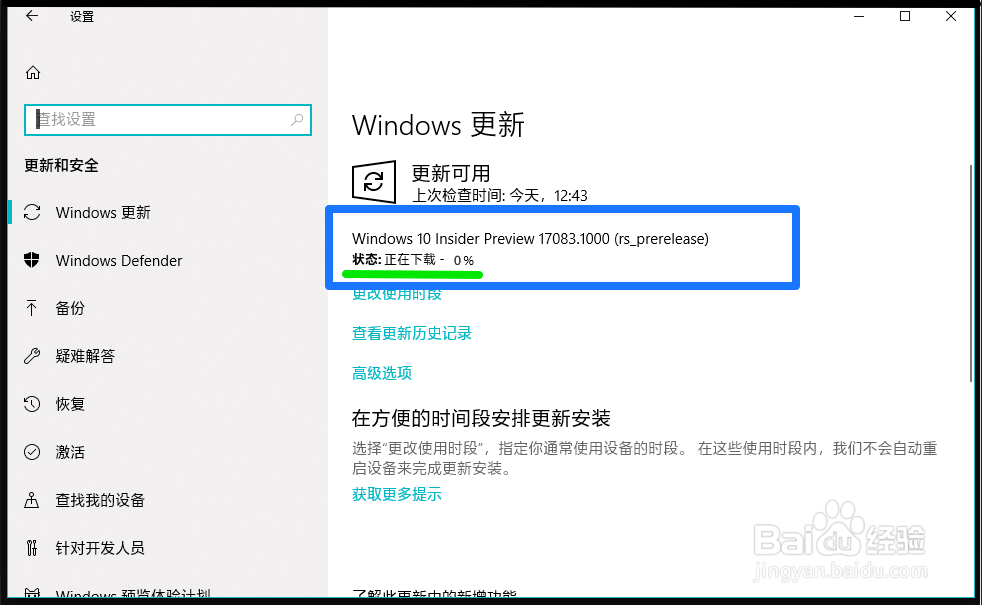Screen dimensions: 982x605
Task: Focus the 查找设置 search field
Action: pyautogui.click(x=168, y=120)
